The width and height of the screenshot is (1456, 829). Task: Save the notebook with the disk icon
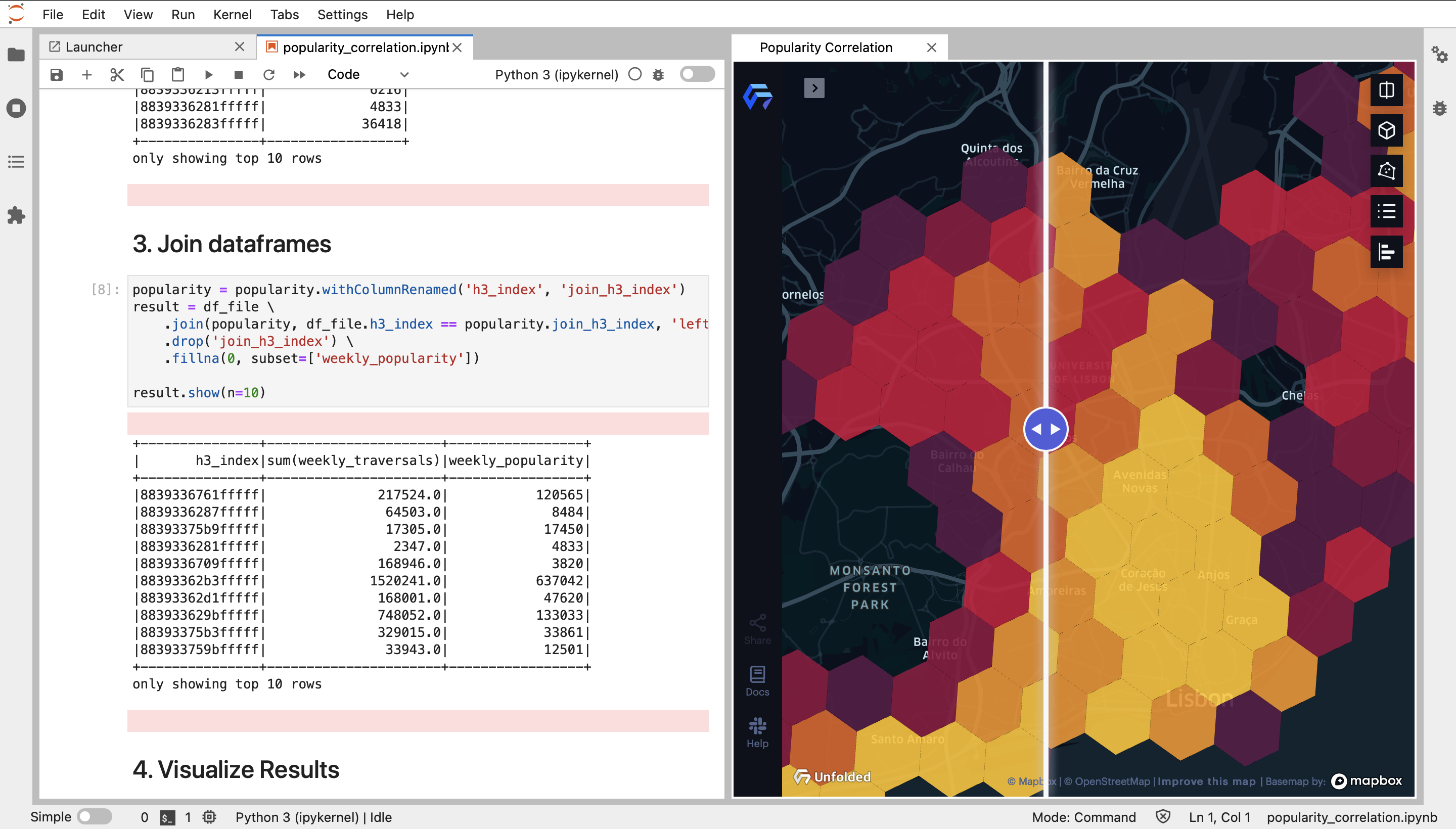pyautogui.click(x=57, y=75)
